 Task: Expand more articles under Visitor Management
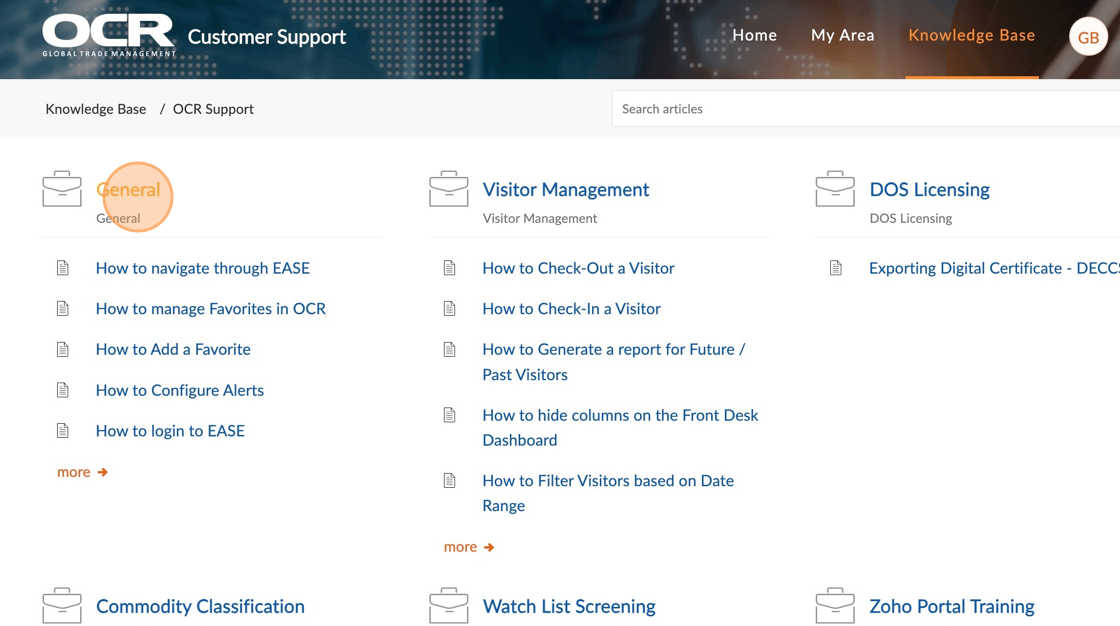(x=468, y=547)
